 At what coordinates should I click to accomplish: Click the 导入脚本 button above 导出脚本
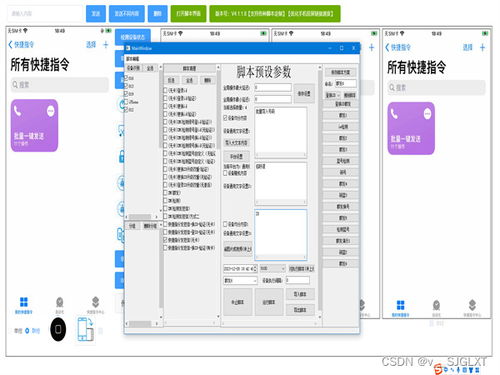300,294
